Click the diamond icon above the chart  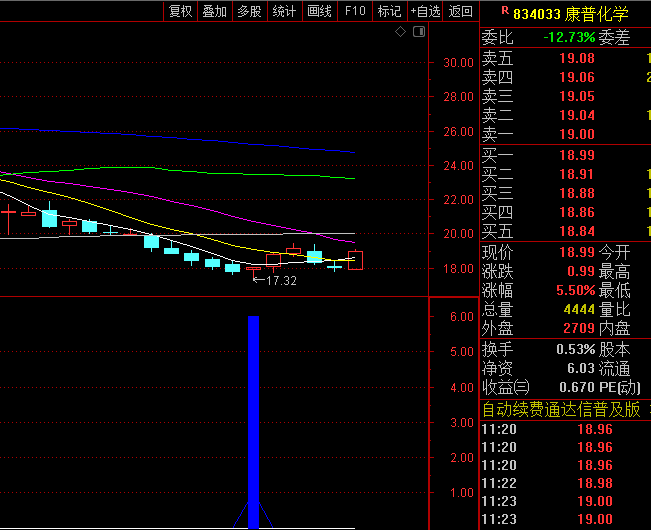click(x=400, y=32)
